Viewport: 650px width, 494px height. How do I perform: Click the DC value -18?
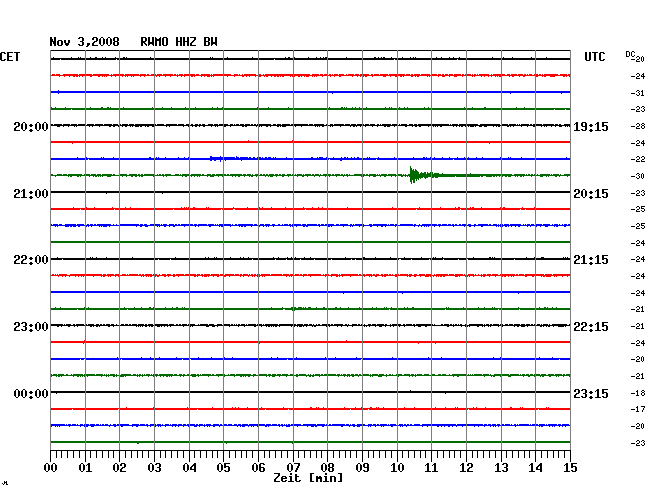[638, 393]
